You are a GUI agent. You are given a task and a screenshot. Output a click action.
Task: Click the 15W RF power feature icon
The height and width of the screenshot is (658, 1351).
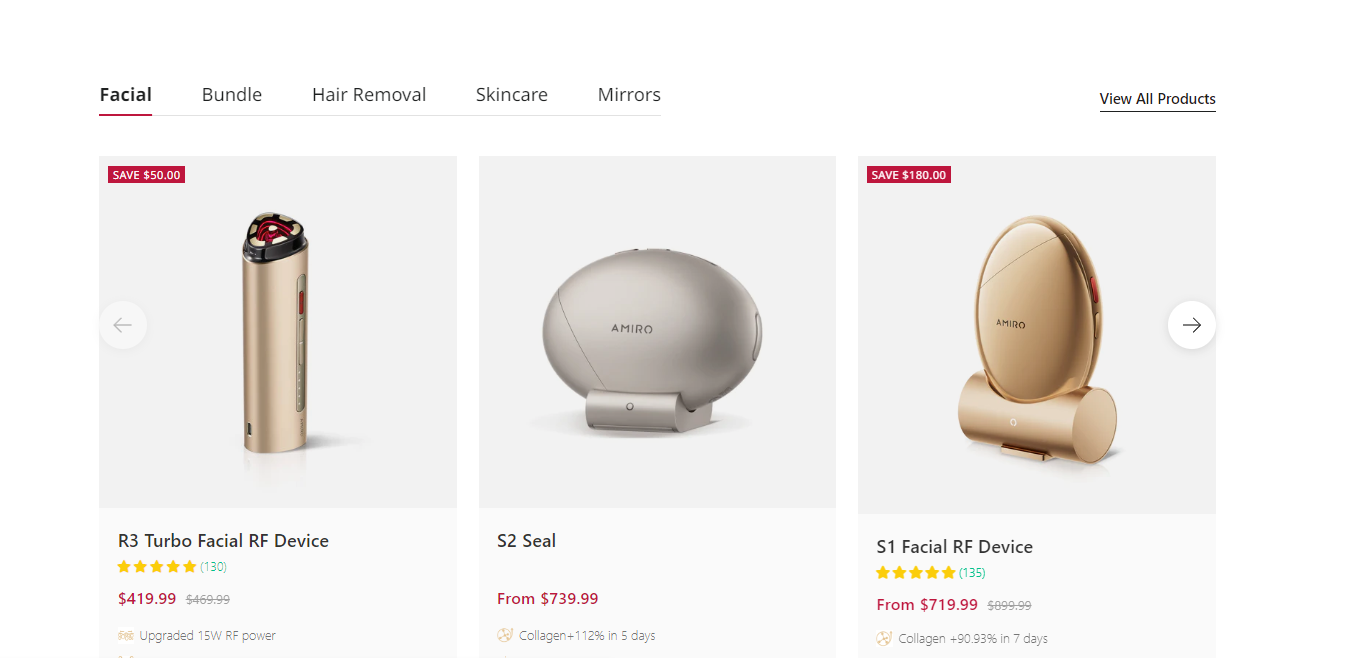(126, 636)
